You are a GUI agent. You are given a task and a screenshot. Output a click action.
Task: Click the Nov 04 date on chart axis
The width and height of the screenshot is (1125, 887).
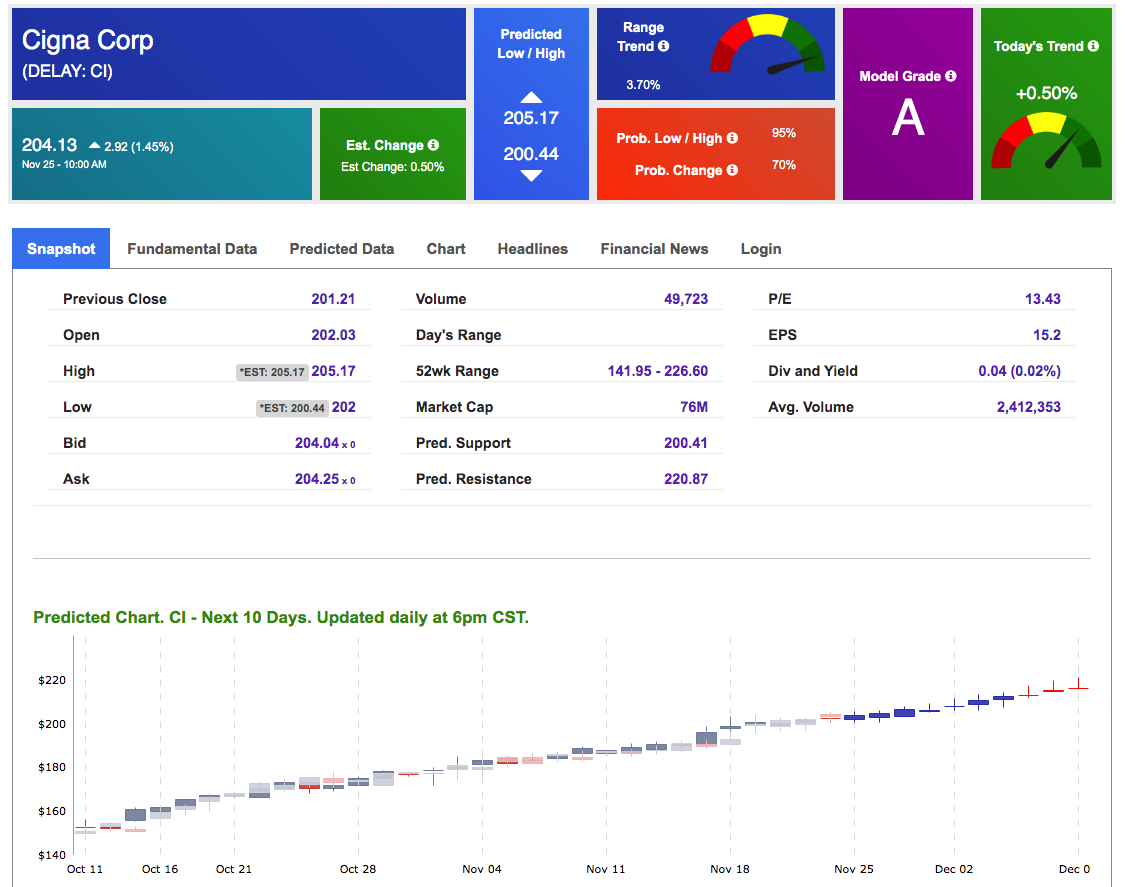(481, 869)
